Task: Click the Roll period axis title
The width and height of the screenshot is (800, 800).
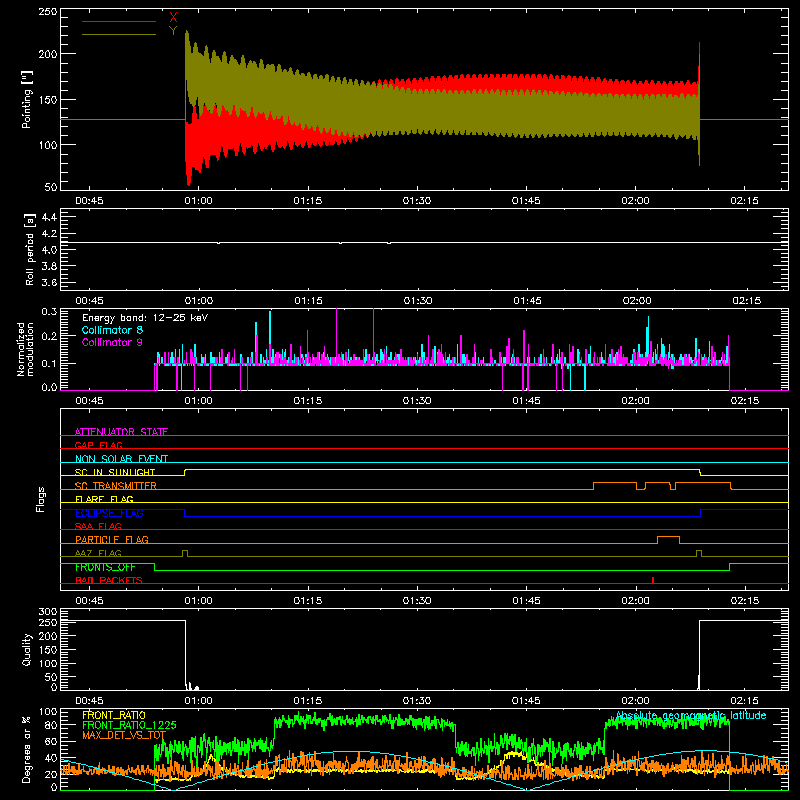Action: pos(30,249)
